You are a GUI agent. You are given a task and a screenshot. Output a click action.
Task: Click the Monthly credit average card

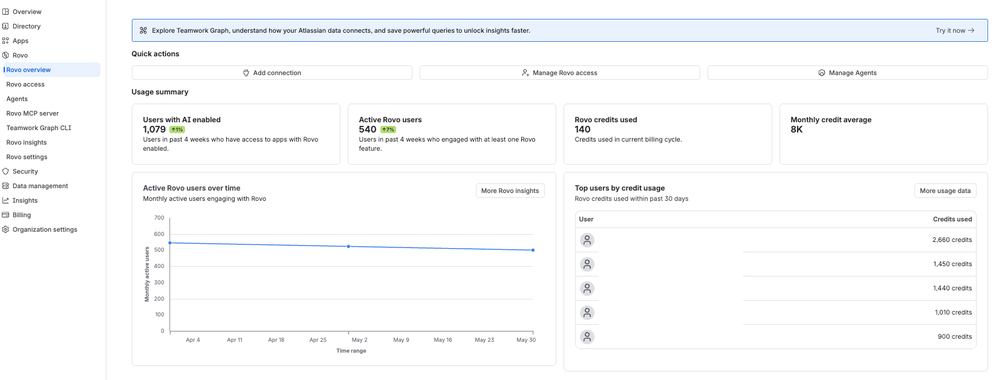(x=884, y=134)
